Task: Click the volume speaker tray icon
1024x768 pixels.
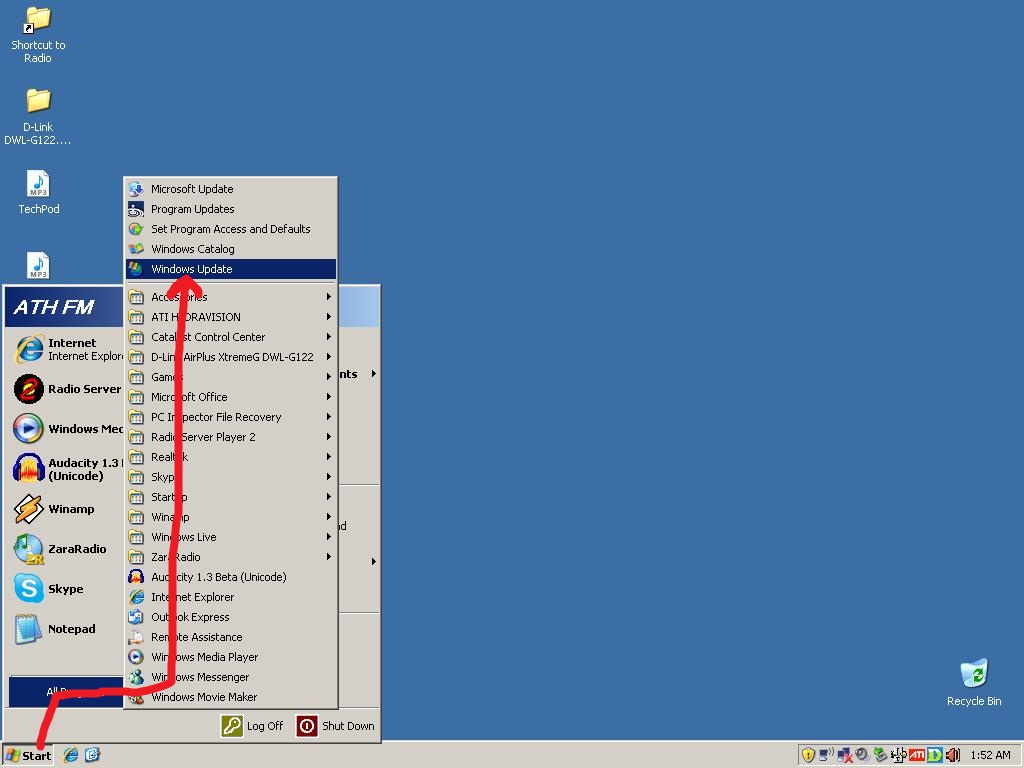Action: click(x=953, y=755)
